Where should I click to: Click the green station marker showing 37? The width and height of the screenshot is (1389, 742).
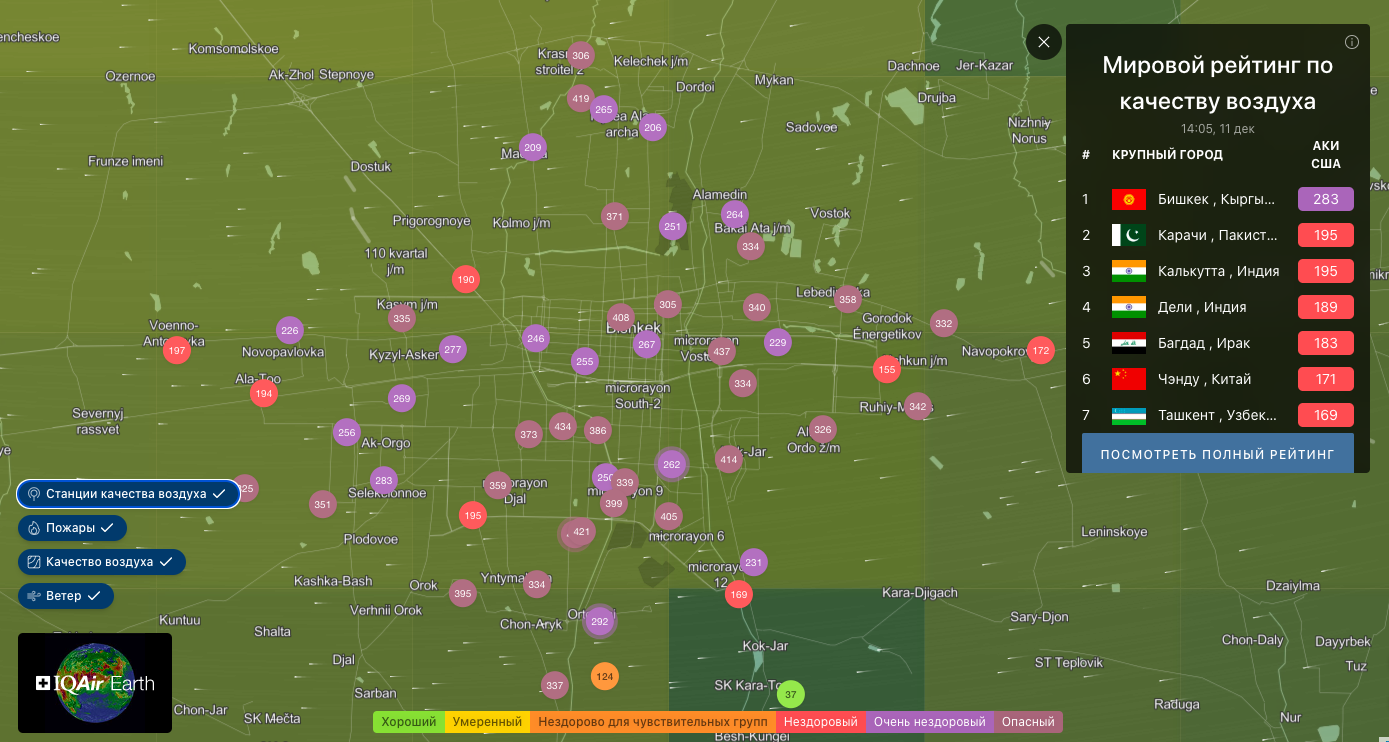(790, 694)
